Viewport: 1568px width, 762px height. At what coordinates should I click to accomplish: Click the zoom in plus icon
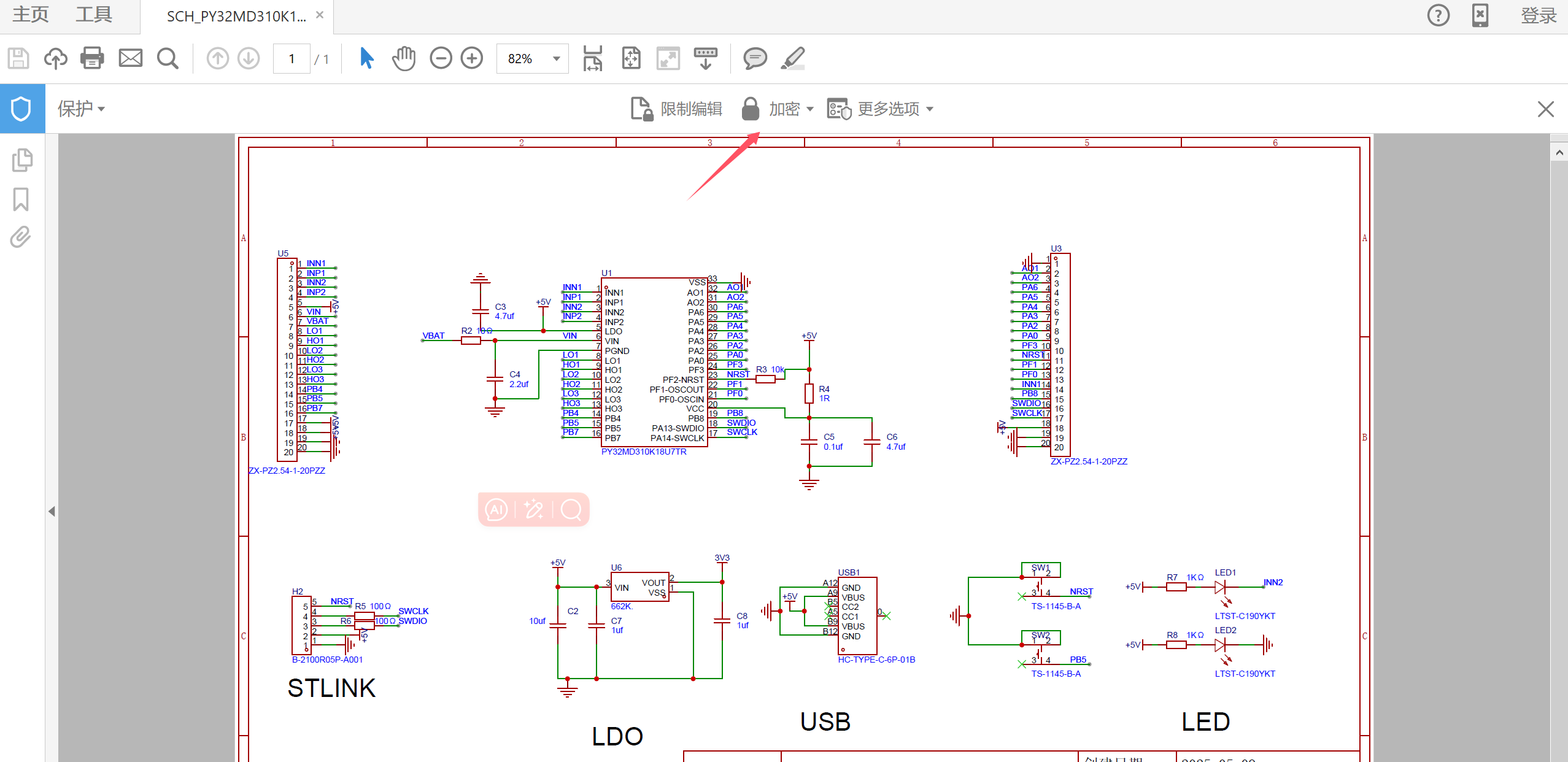[472, 58]
